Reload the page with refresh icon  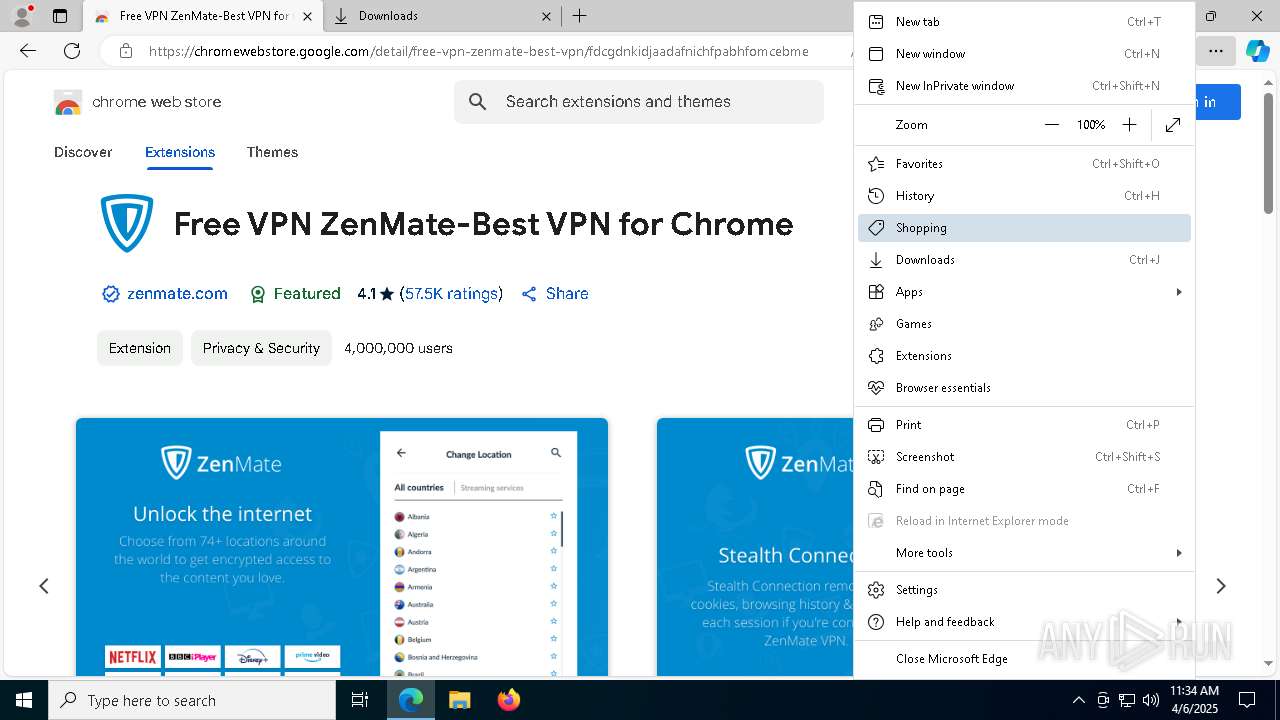pos(72,50)
